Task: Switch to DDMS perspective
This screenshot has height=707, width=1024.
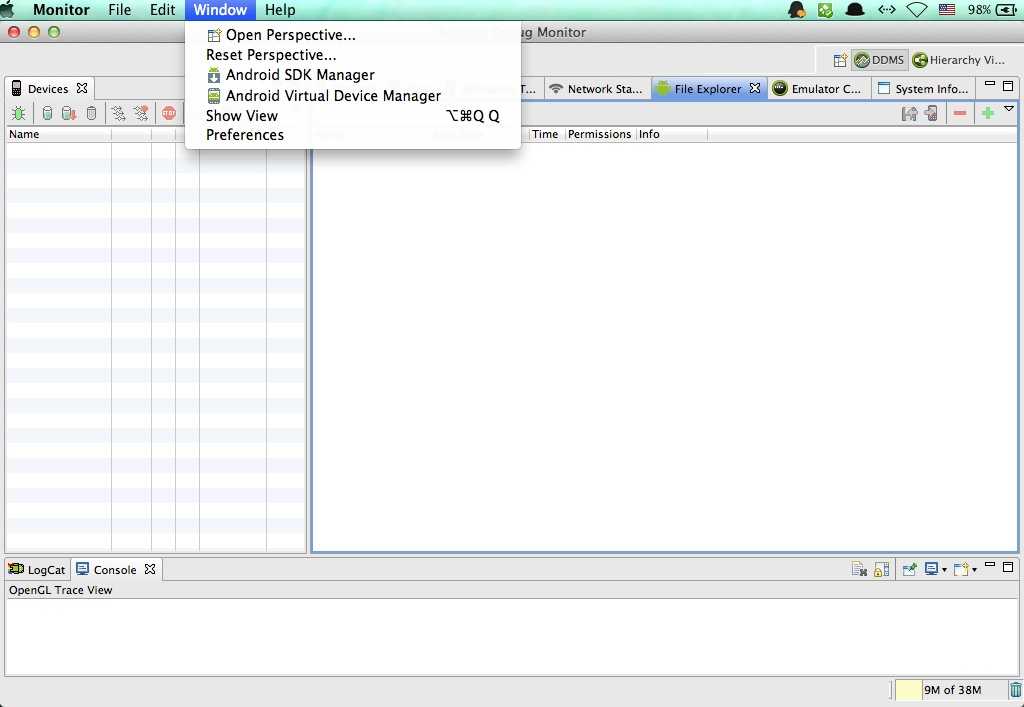Action: point(879,60)
